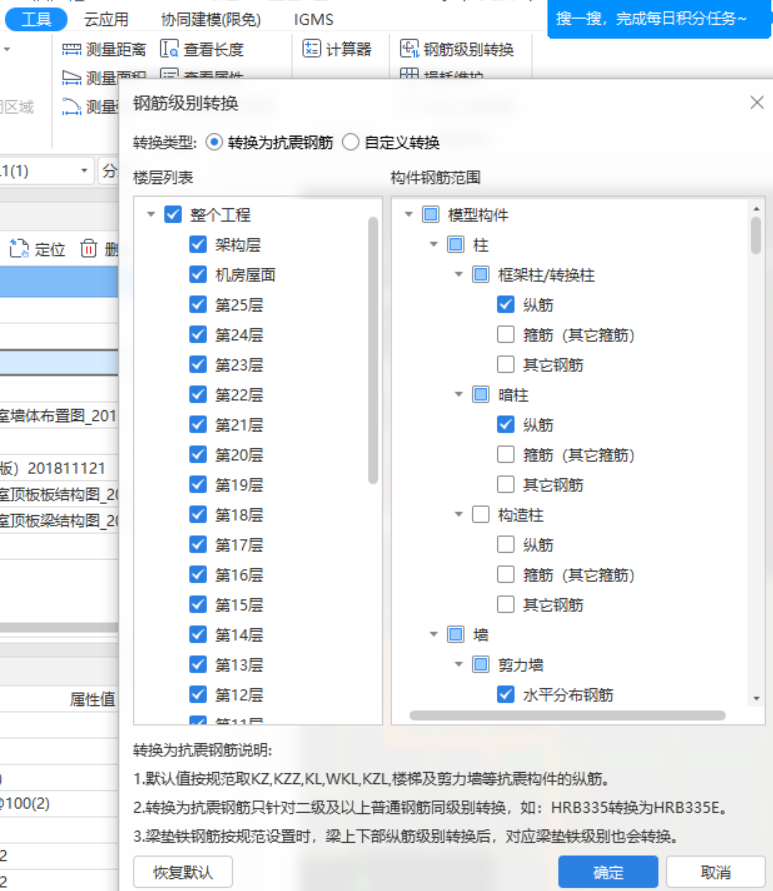Click the 定位 locate icon
773x891 pixels.
19,248
